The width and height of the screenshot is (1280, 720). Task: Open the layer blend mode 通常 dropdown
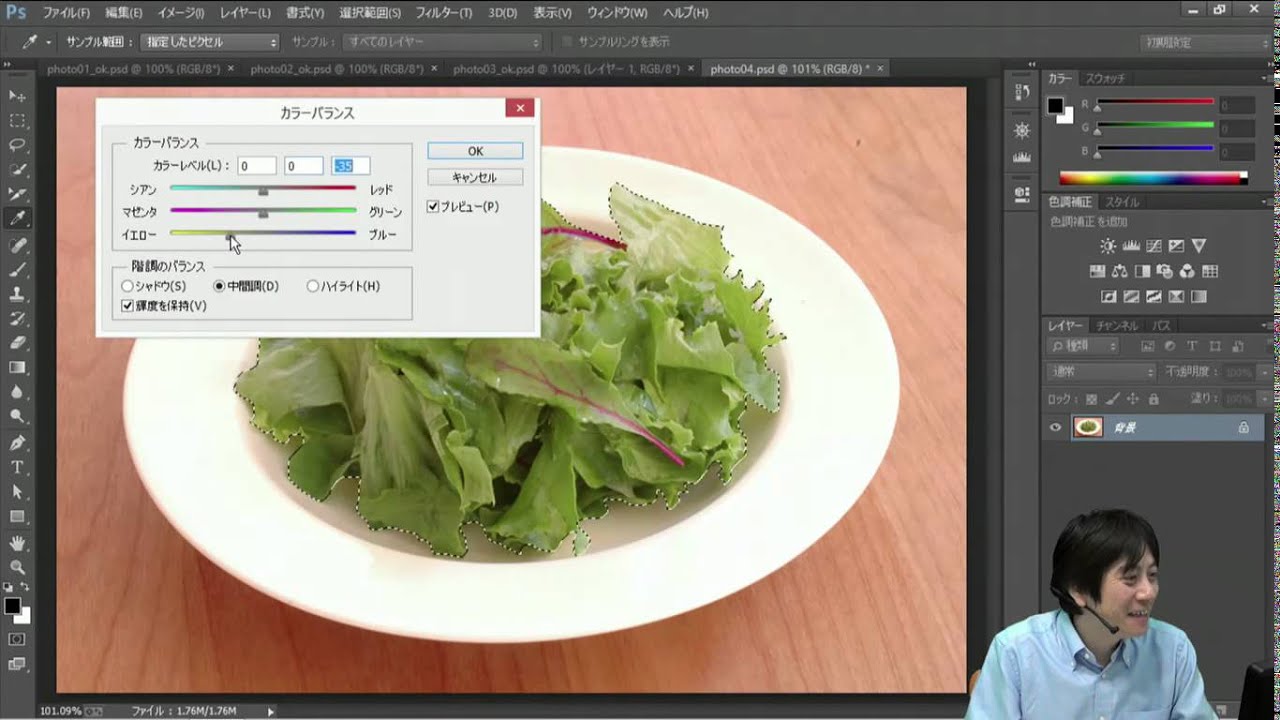[1101, 372]
